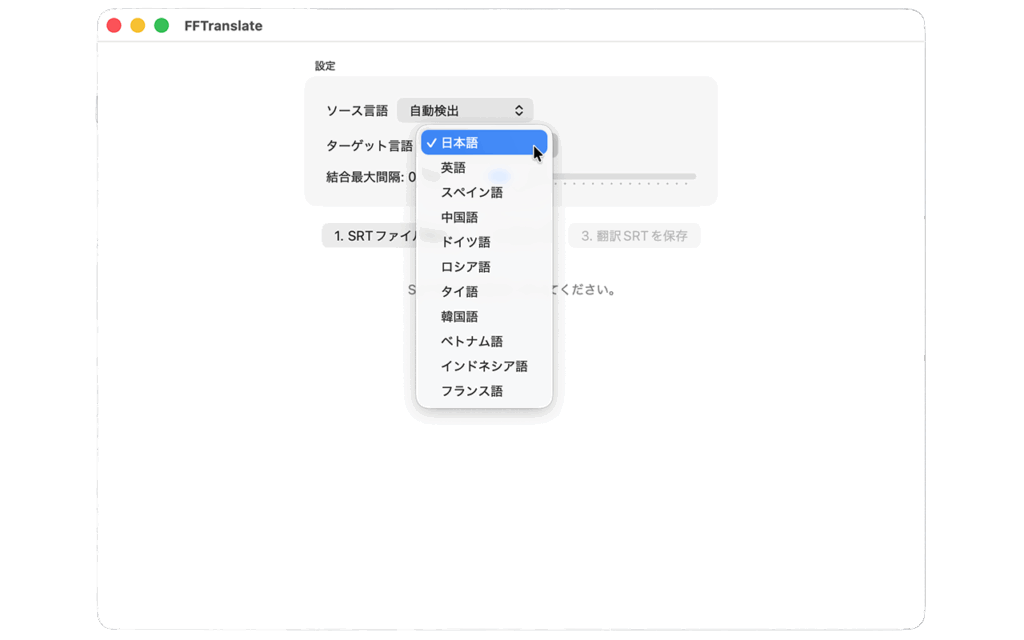The width and height of the screenshot is (1024, 640).
Task: Click the FFTranslate title bar text
Action: [223, 26]
